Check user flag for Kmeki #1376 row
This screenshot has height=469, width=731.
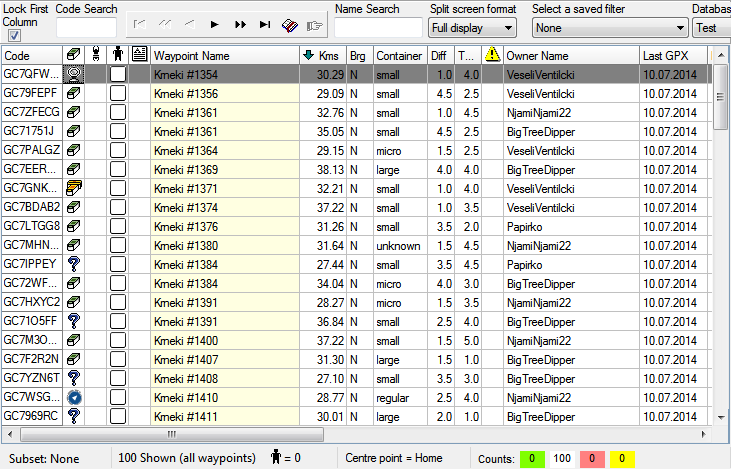click(x=118, y=227)
